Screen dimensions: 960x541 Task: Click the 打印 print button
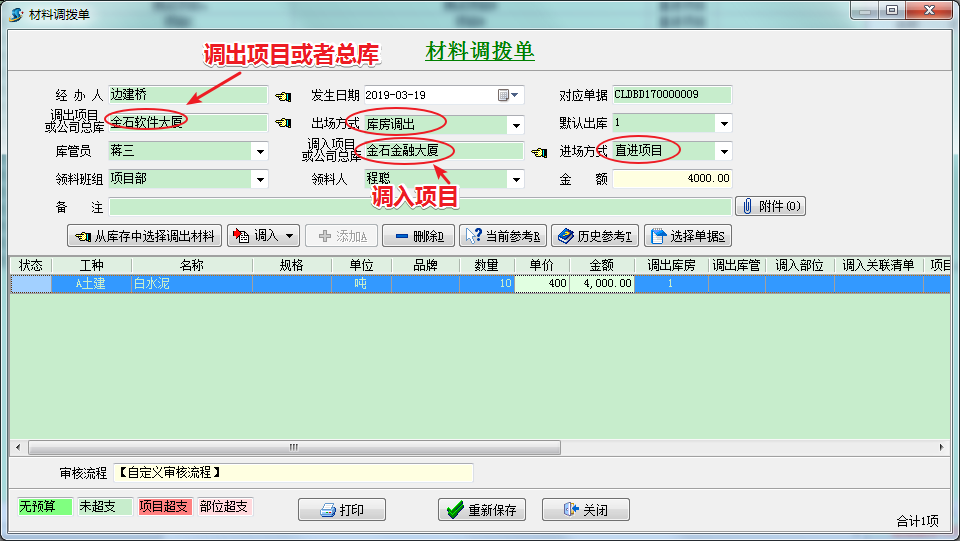coord(342,509)
